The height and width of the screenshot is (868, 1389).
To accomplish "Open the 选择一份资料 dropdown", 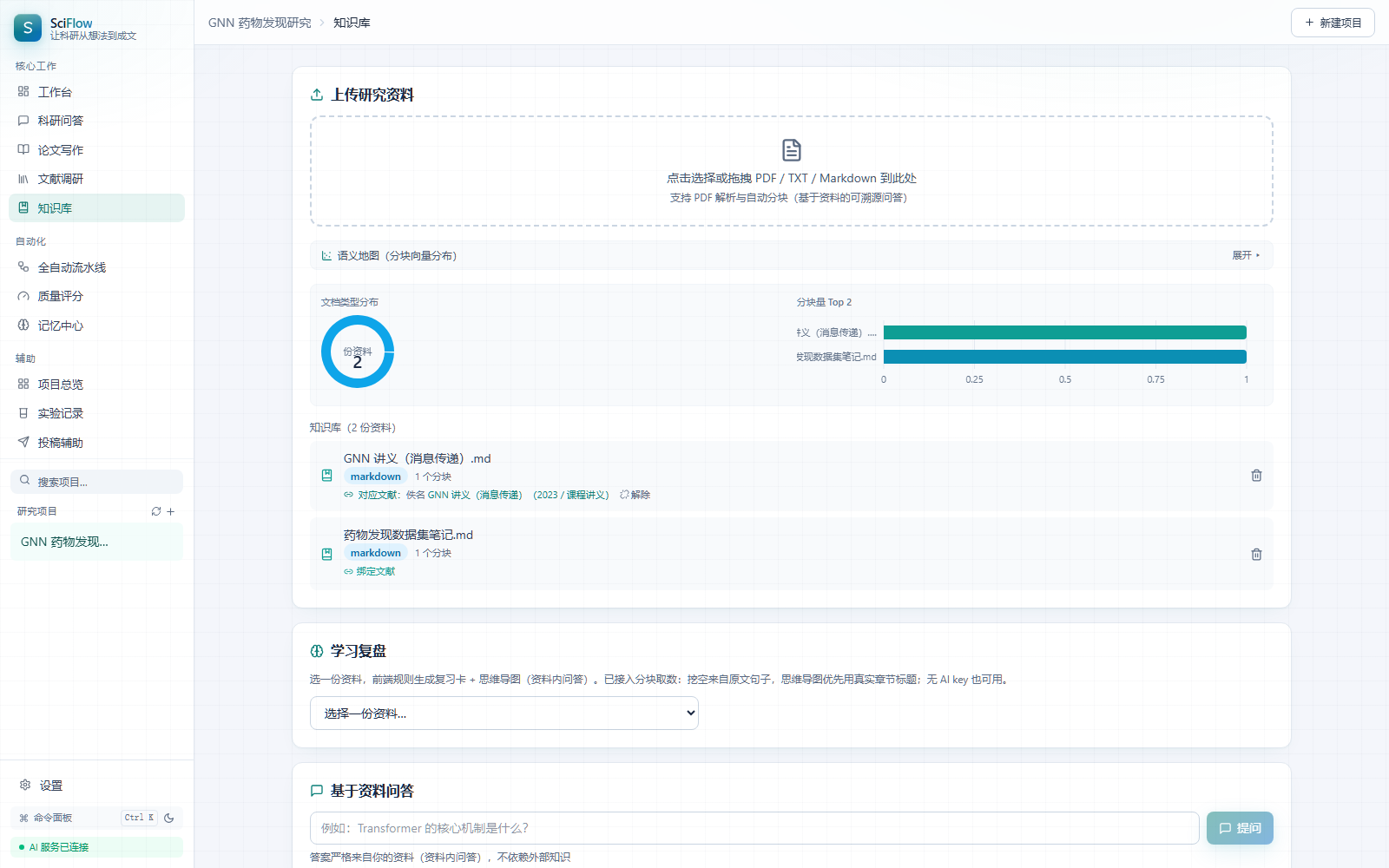I will pos(504,713).
